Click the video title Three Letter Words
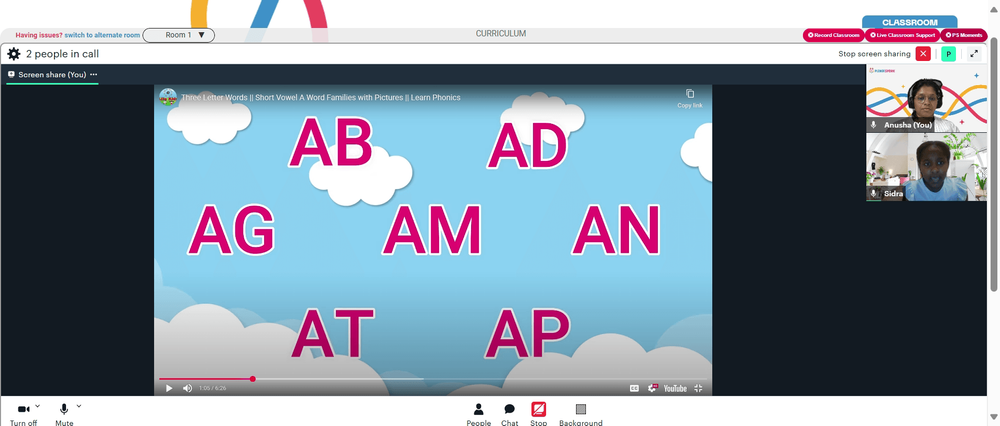Screen dimensions: 1000x426 [320, 98]
